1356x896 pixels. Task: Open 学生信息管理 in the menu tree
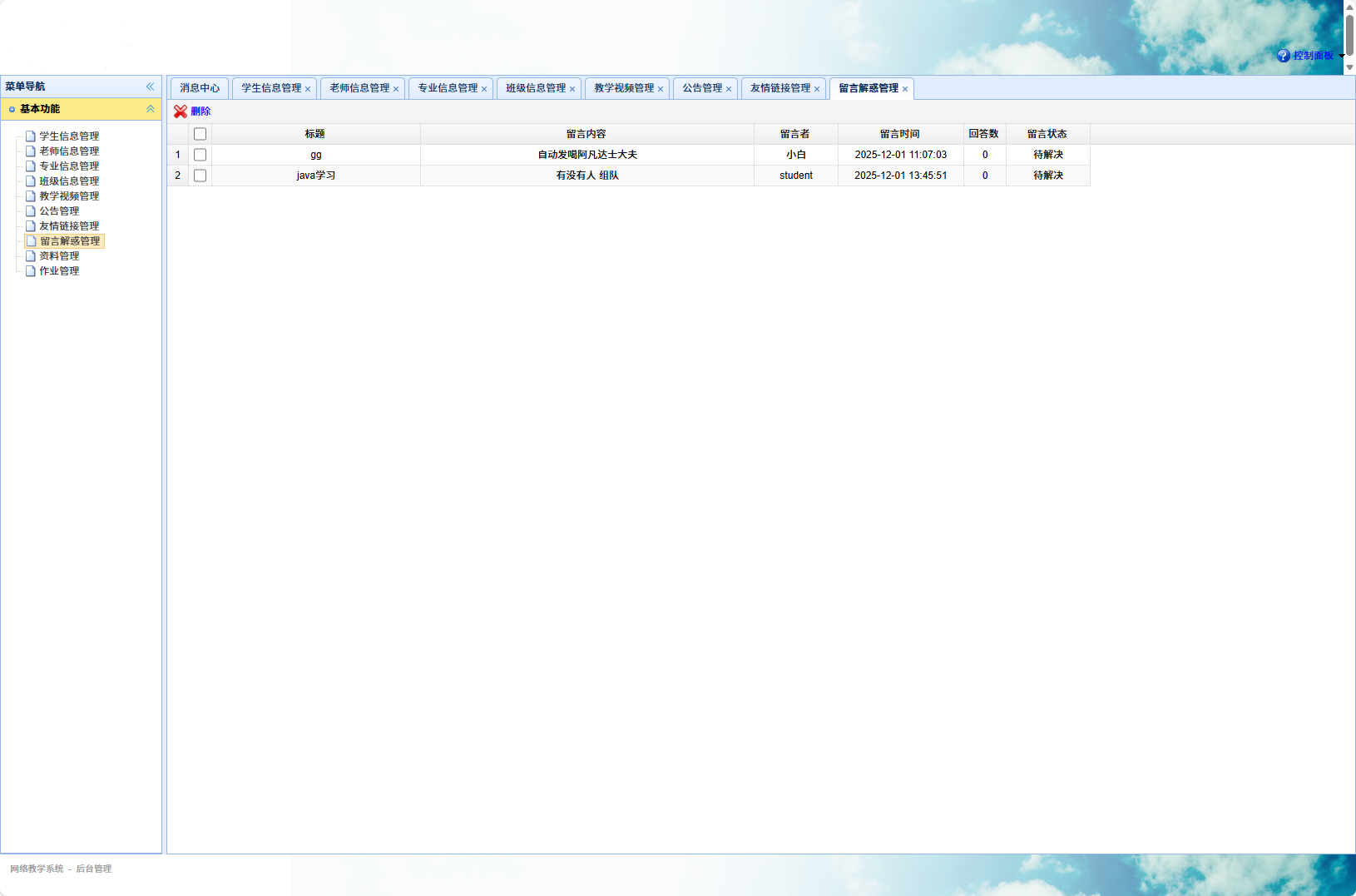(69, 136)
